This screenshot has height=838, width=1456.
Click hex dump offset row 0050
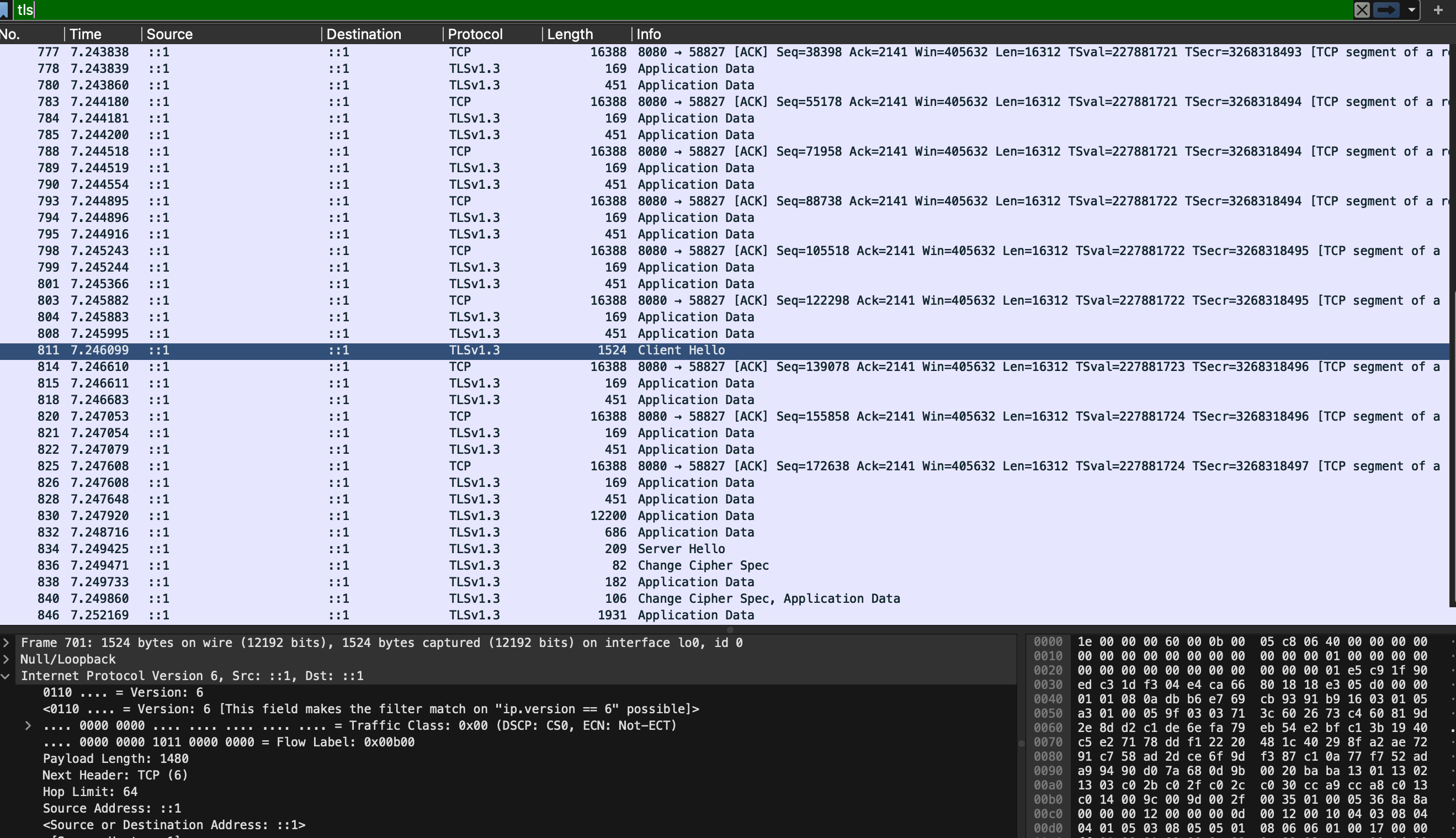[x=1048, y=713]
